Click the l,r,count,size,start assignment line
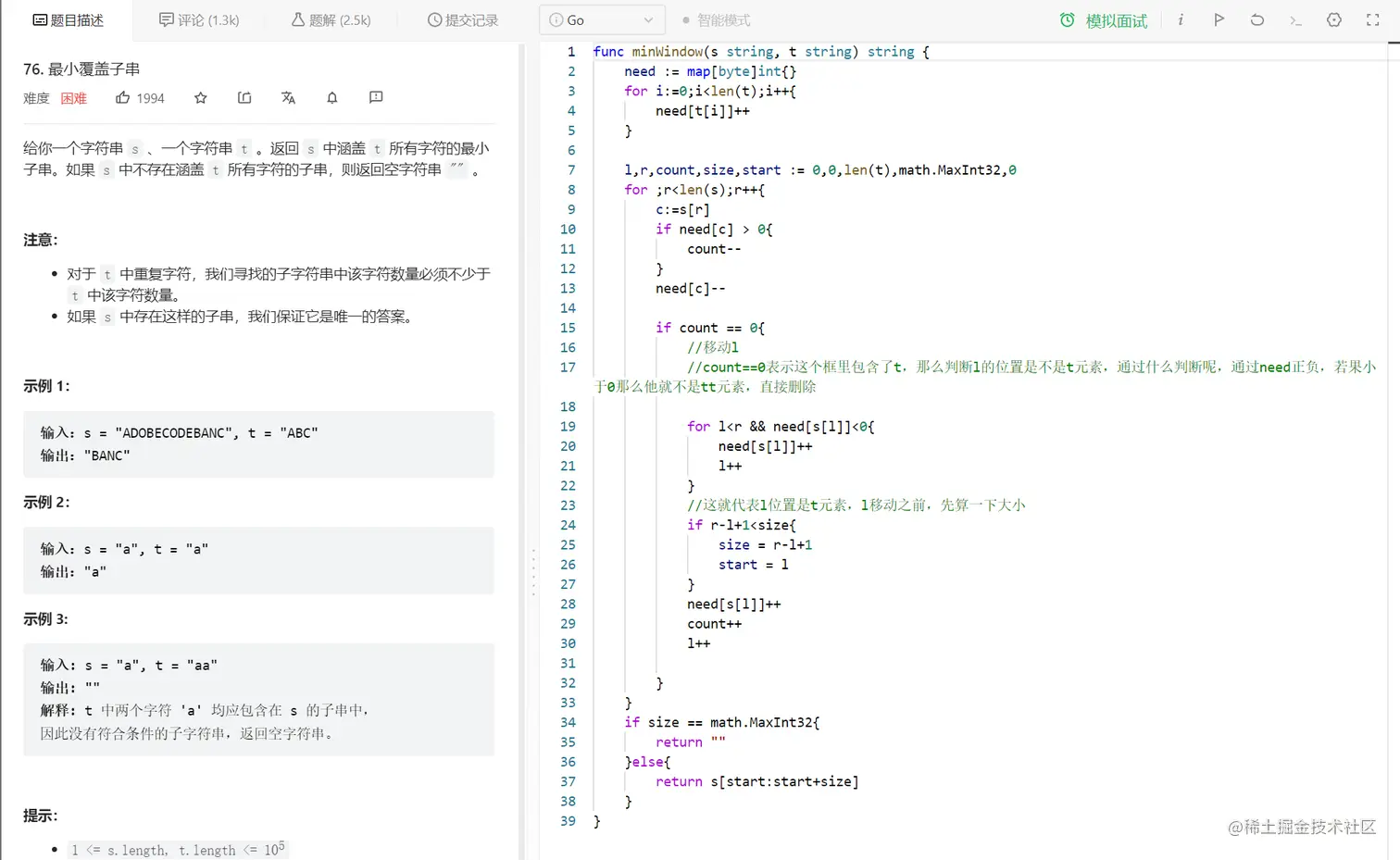This screenshot has height=860, width=1400. tap(820, 170)
